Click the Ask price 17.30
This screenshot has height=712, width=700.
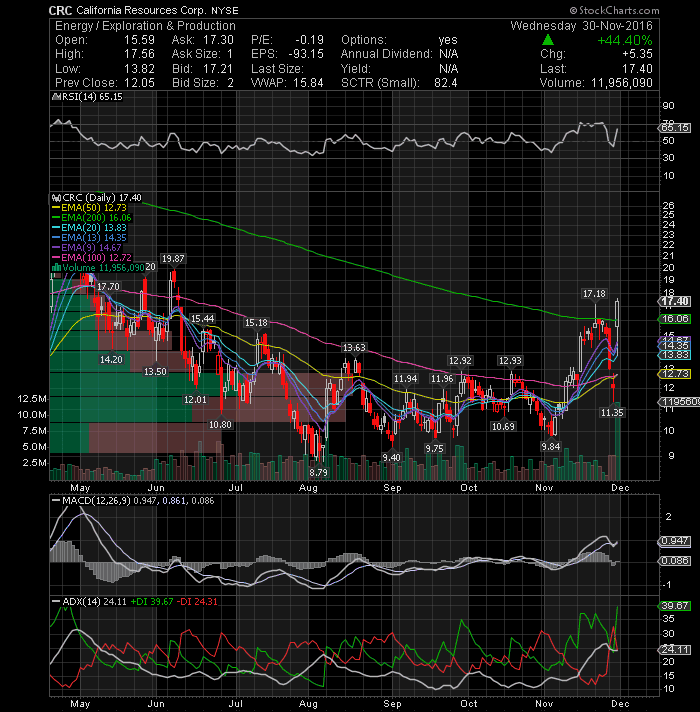[x=218, y=40]
